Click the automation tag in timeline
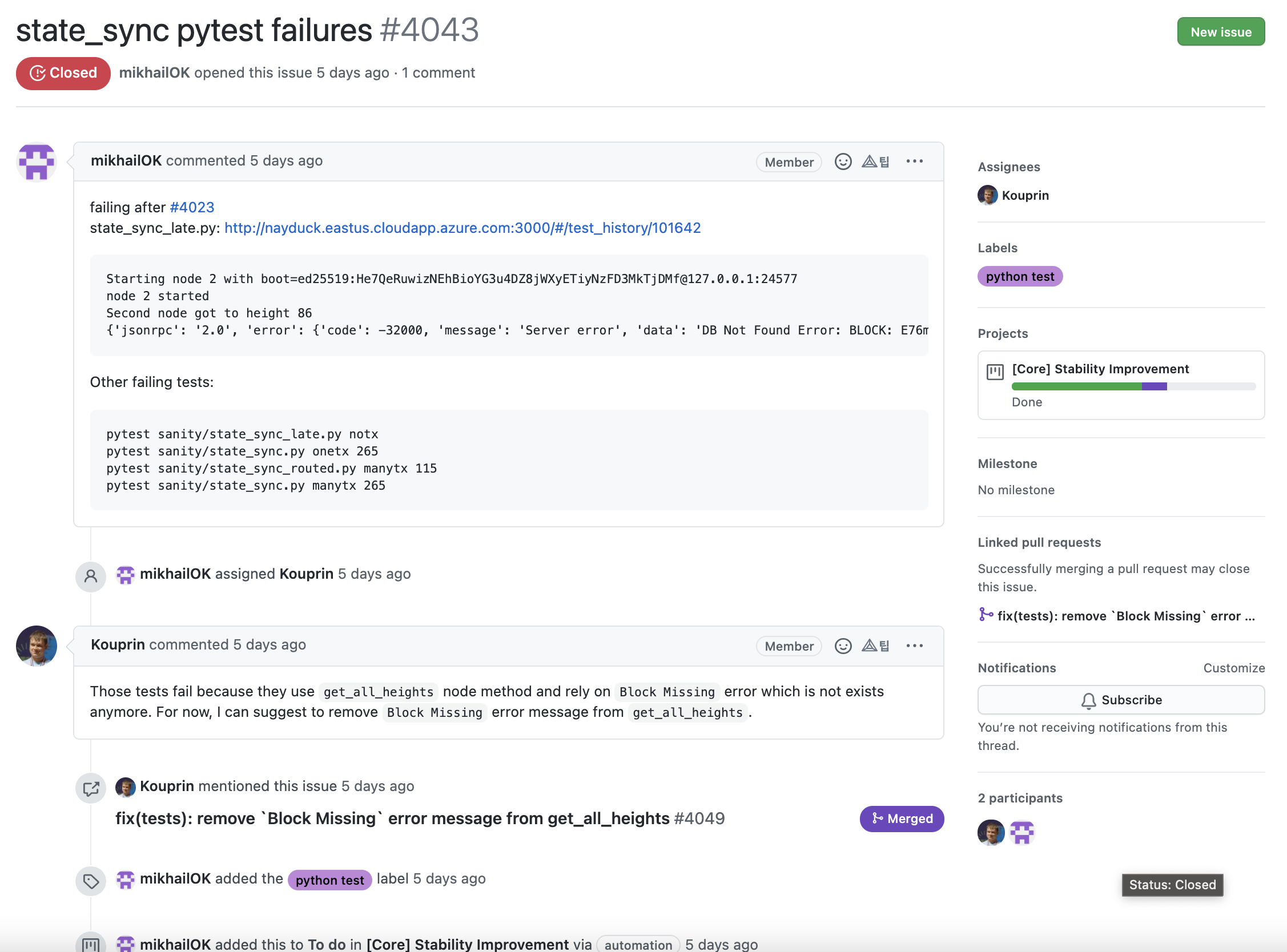This screenshot has height=952, width=1287. pos(637,944)
